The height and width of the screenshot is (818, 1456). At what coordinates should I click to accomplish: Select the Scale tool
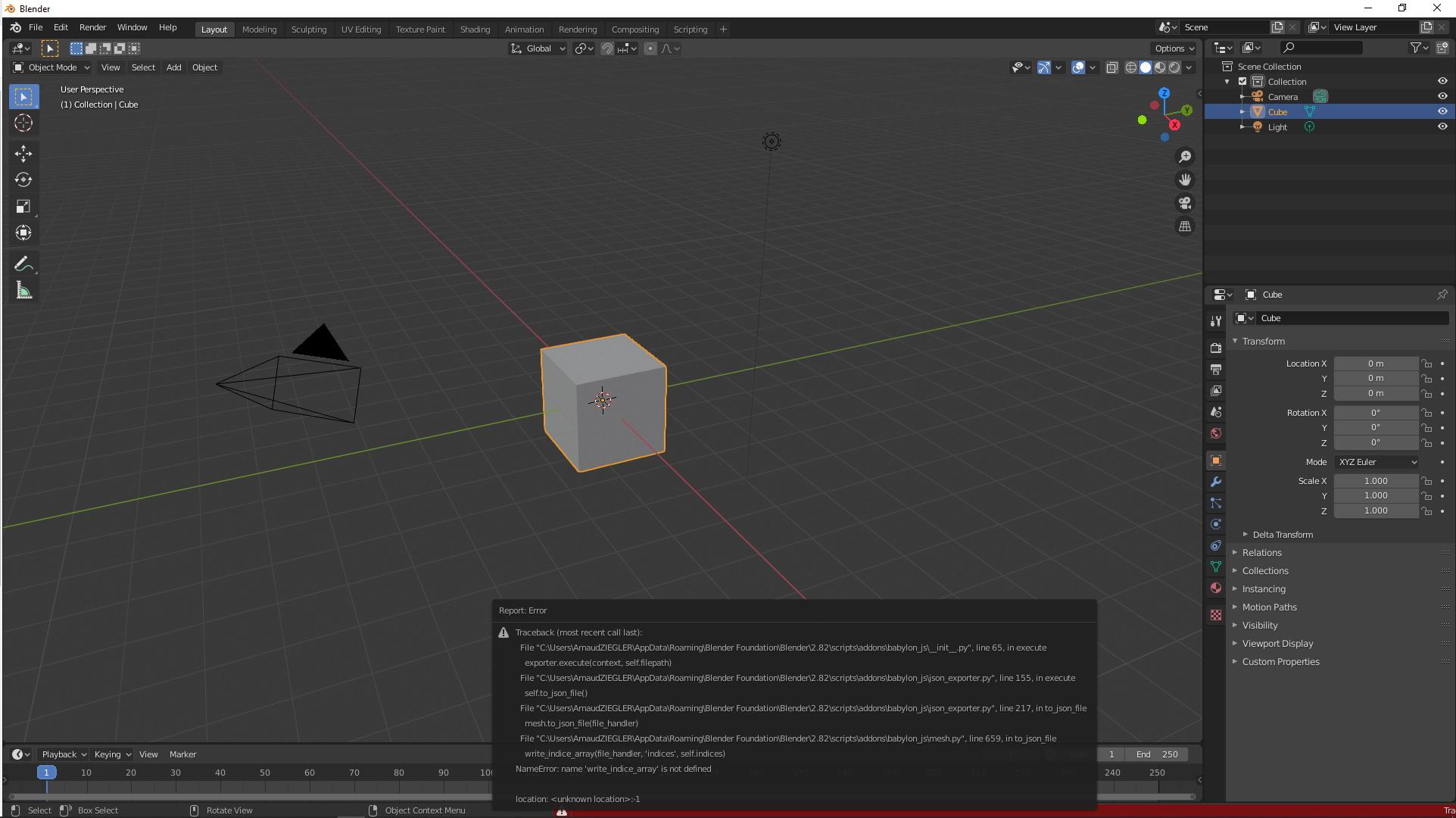click(x=23, y=206)
